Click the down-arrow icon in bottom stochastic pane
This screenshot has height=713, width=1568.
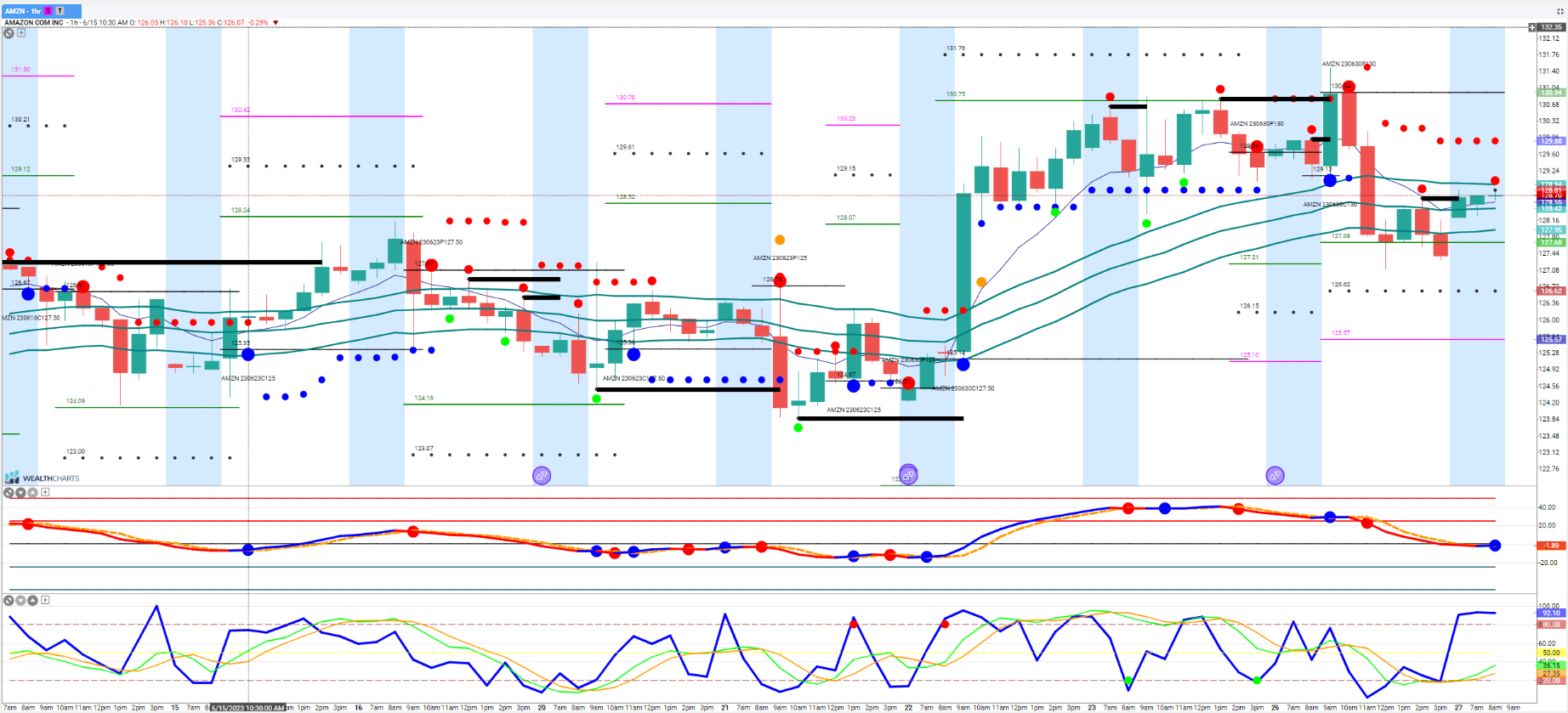tap(20, 601)
